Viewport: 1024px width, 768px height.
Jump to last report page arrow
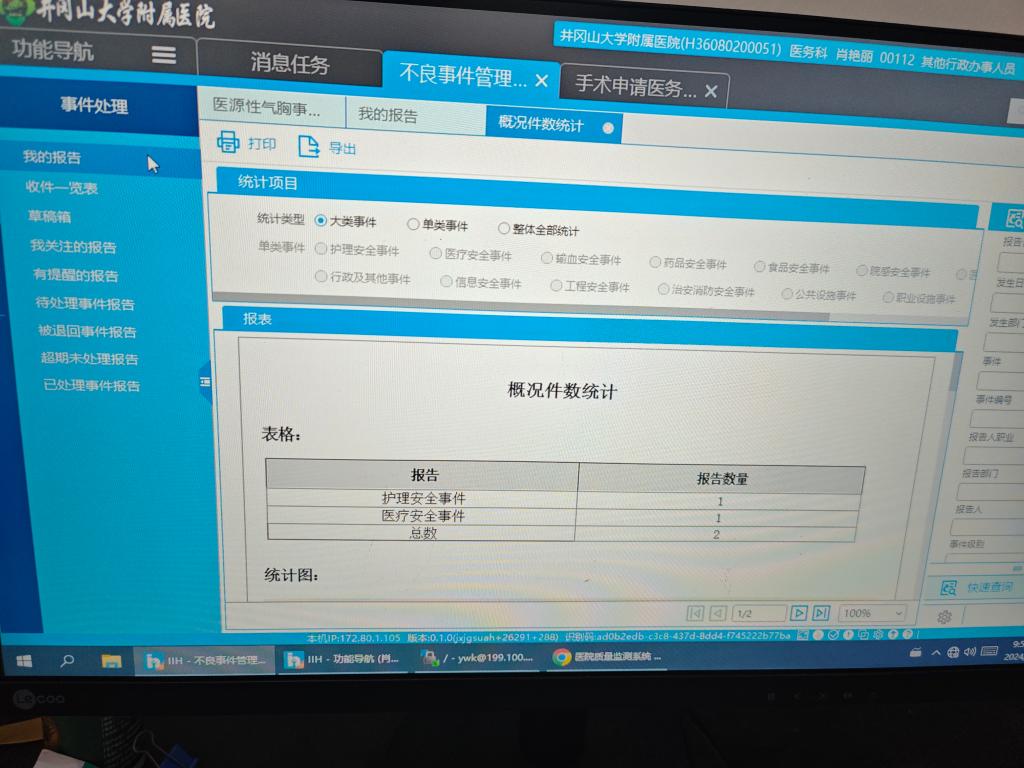821,613
